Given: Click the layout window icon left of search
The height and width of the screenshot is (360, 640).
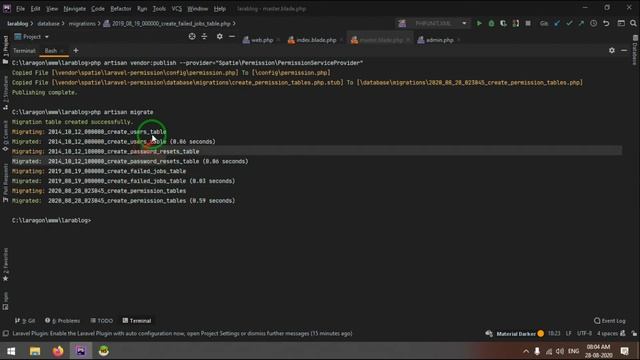Looking at the screenshot, I should click(x=621, y=23).
